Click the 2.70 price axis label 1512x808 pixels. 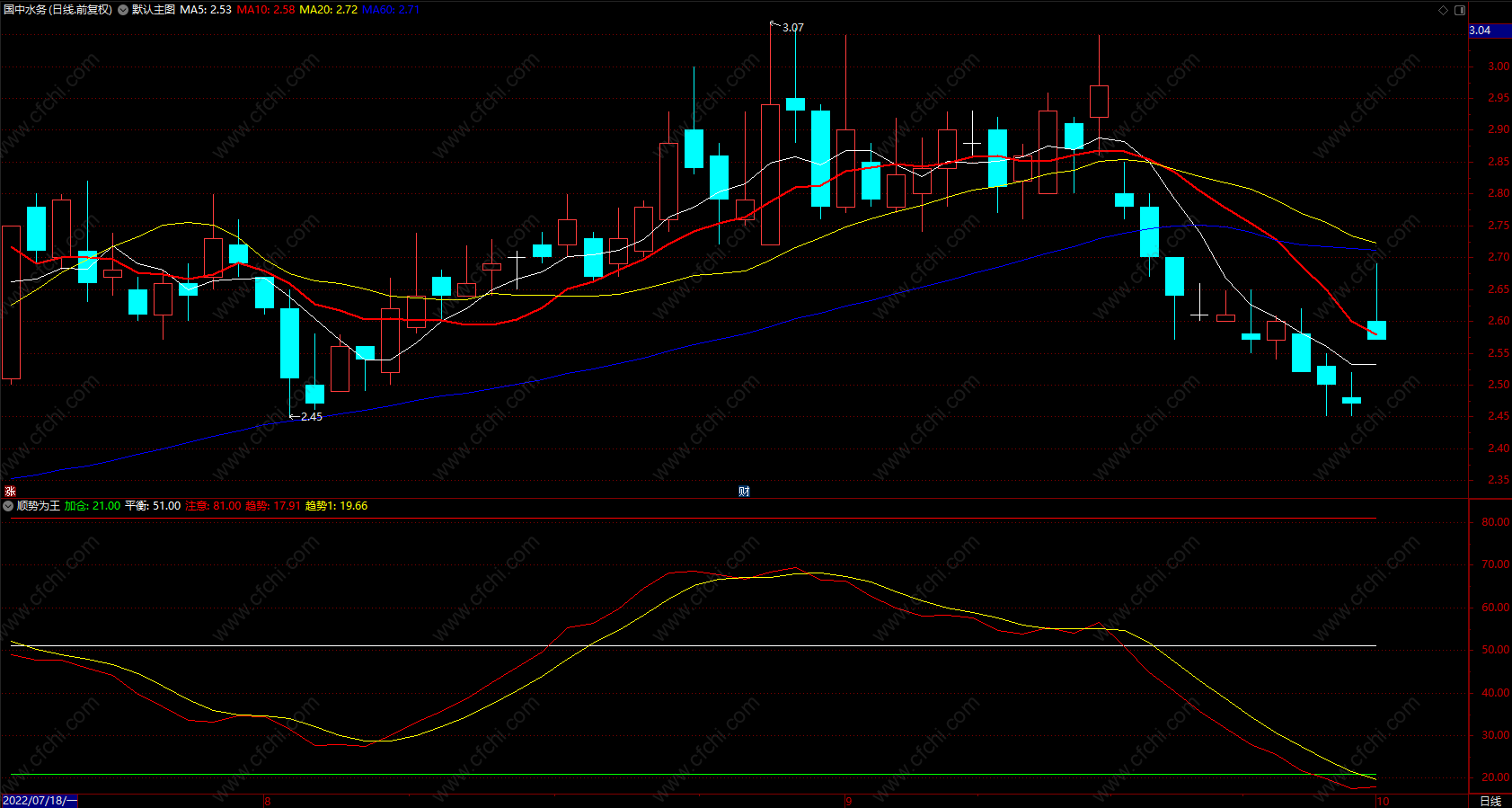click(x=1499, y=257)
